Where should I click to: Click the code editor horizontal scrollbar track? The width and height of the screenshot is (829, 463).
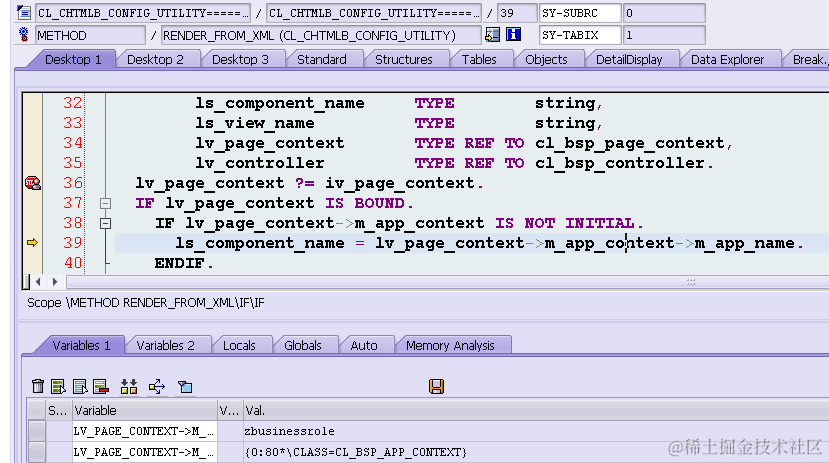coord(447,282)
